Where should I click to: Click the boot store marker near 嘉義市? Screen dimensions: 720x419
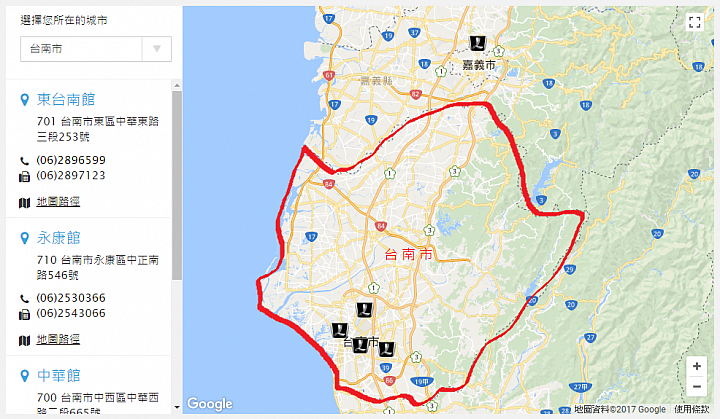click(478, 43)
